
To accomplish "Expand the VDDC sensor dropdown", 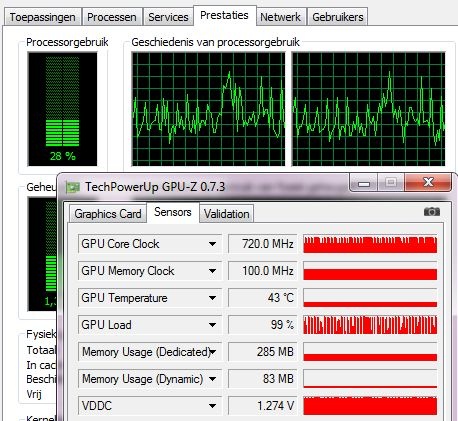I will tap(212, 406).
